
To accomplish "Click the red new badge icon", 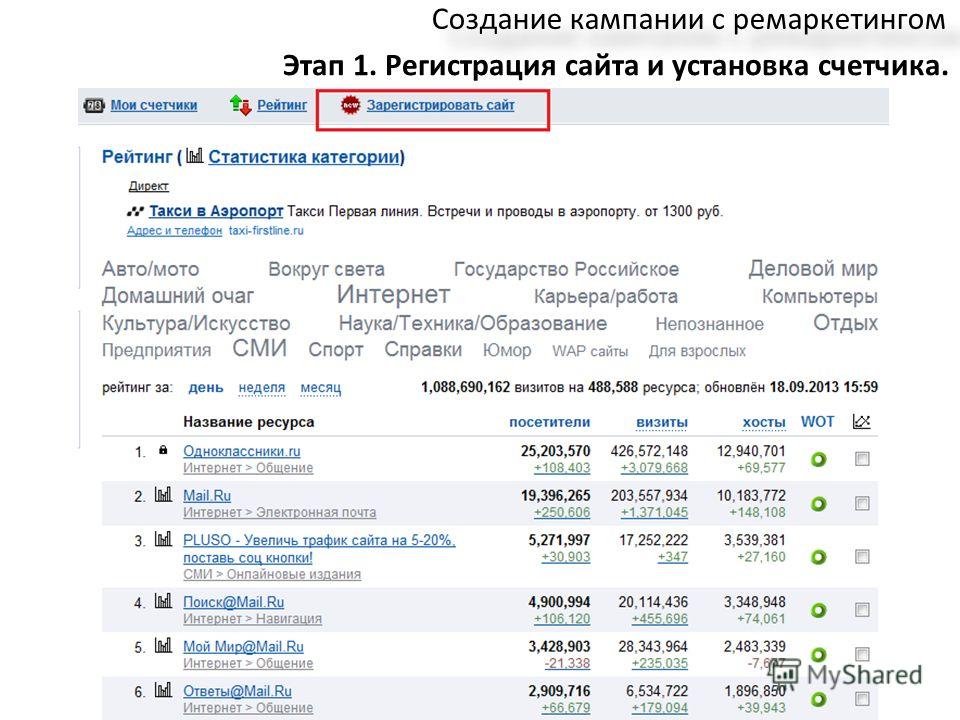I will tap(350, 105).
